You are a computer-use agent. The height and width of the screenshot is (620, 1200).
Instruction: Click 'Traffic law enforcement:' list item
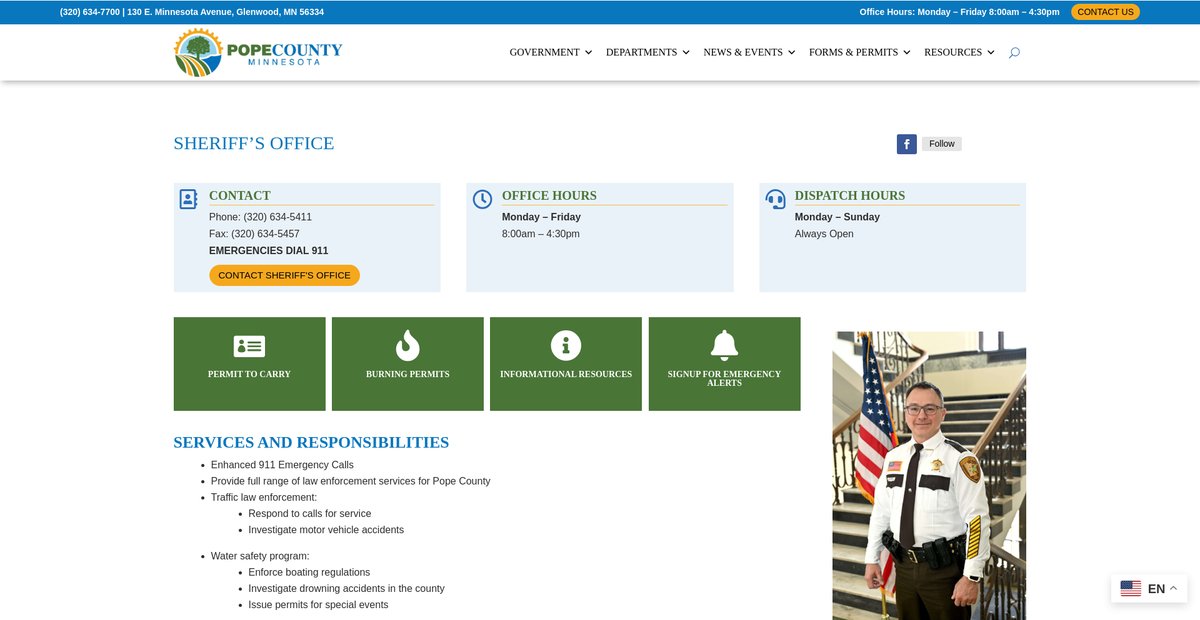tap(264, 497)
